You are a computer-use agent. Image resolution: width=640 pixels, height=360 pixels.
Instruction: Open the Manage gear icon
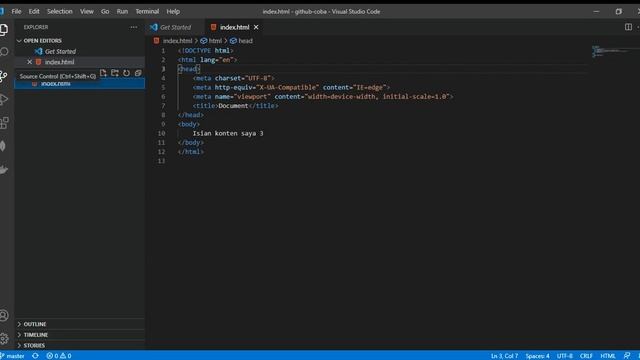click(4, 338)
